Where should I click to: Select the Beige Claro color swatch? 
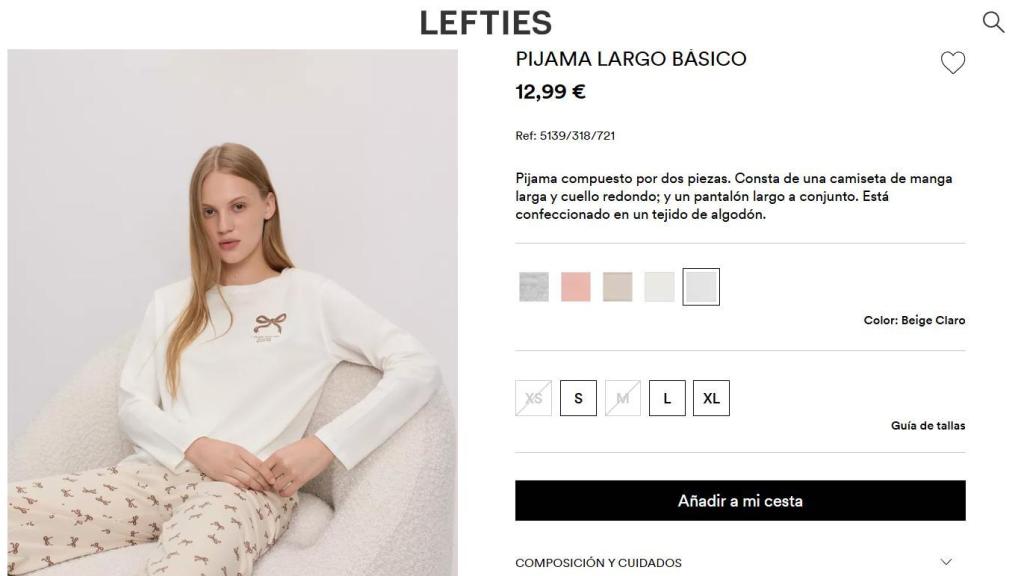703,285
